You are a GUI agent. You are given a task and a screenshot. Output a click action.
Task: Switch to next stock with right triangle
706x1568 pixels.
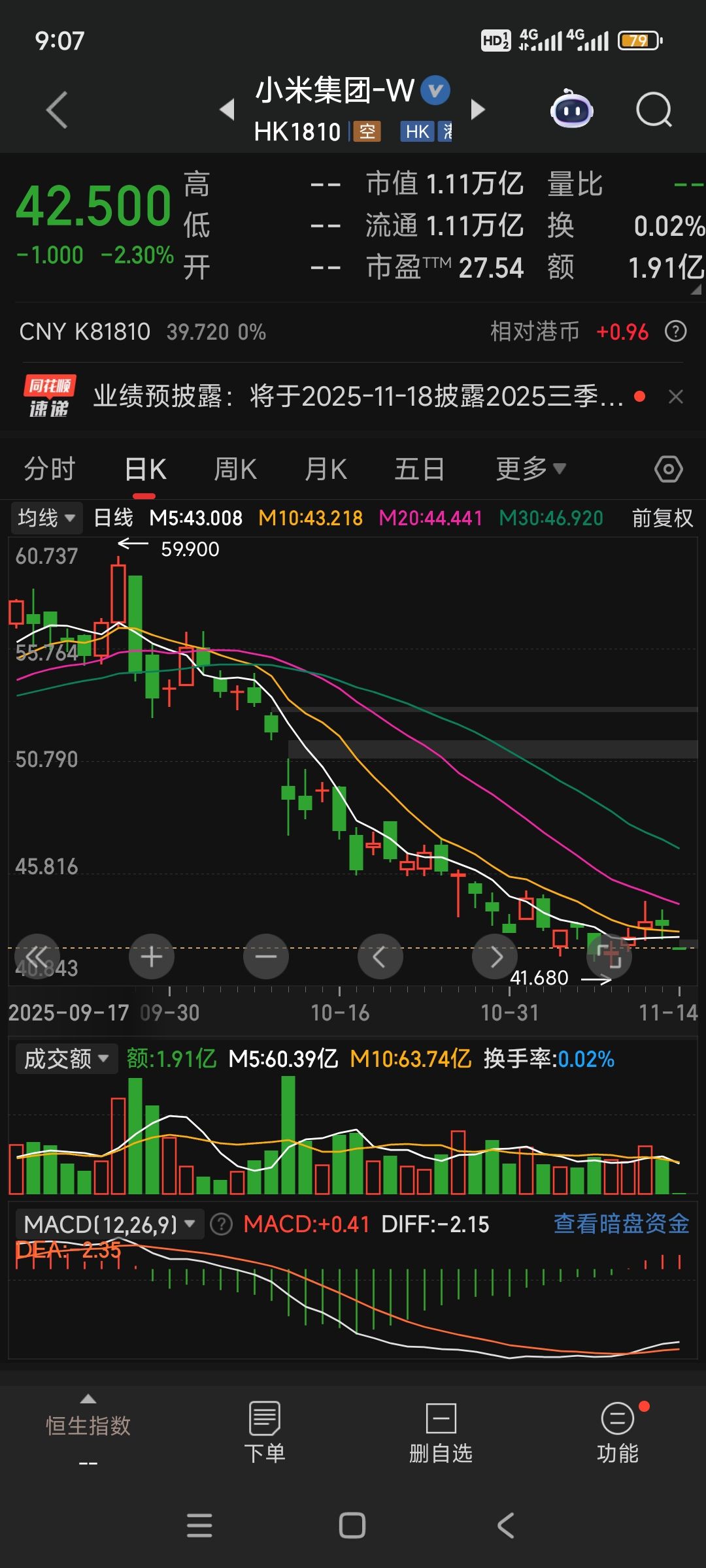click(478, 109)
